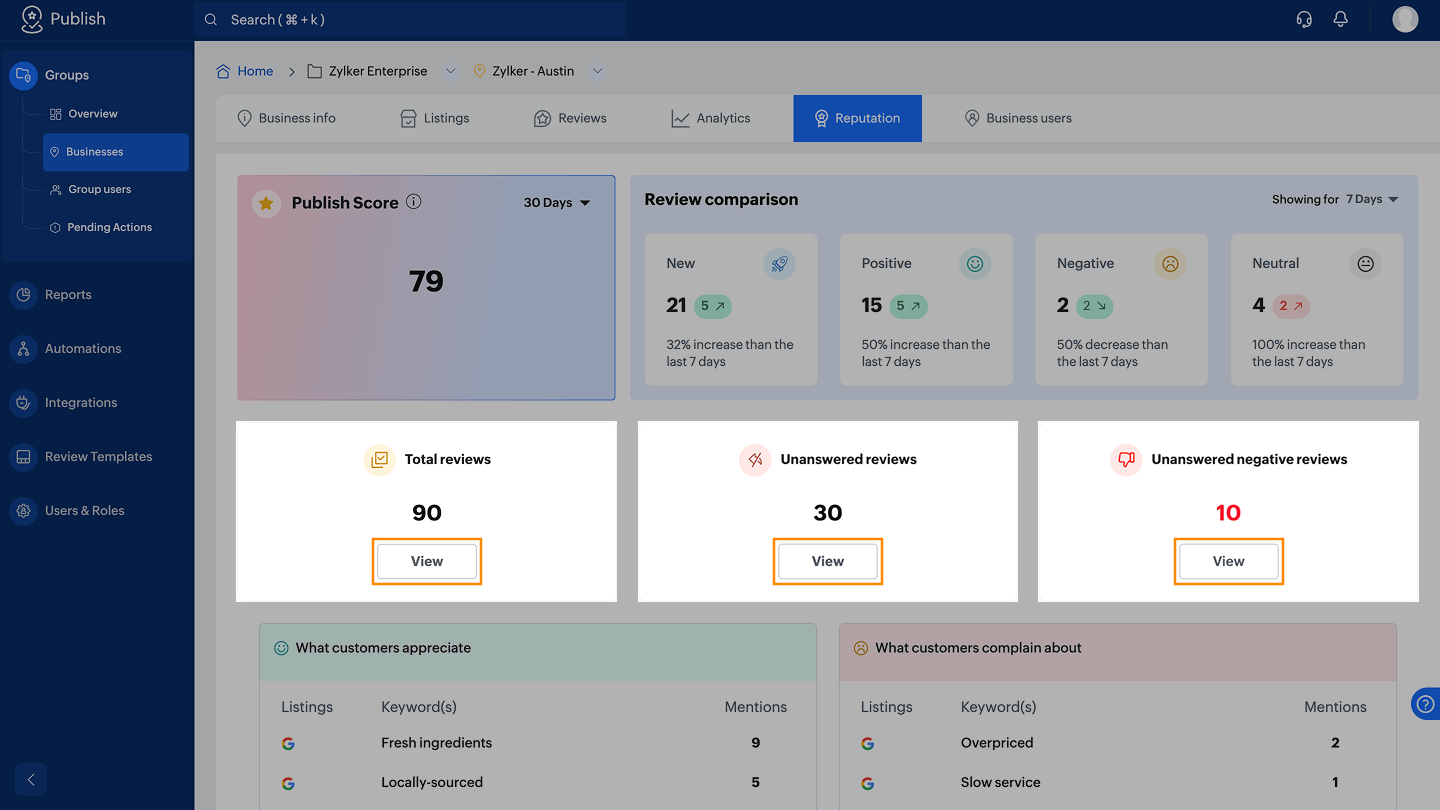Switch to the Analytics tab
The width and height of the screenshot is (1440, 810).
(x=710, y=118)
